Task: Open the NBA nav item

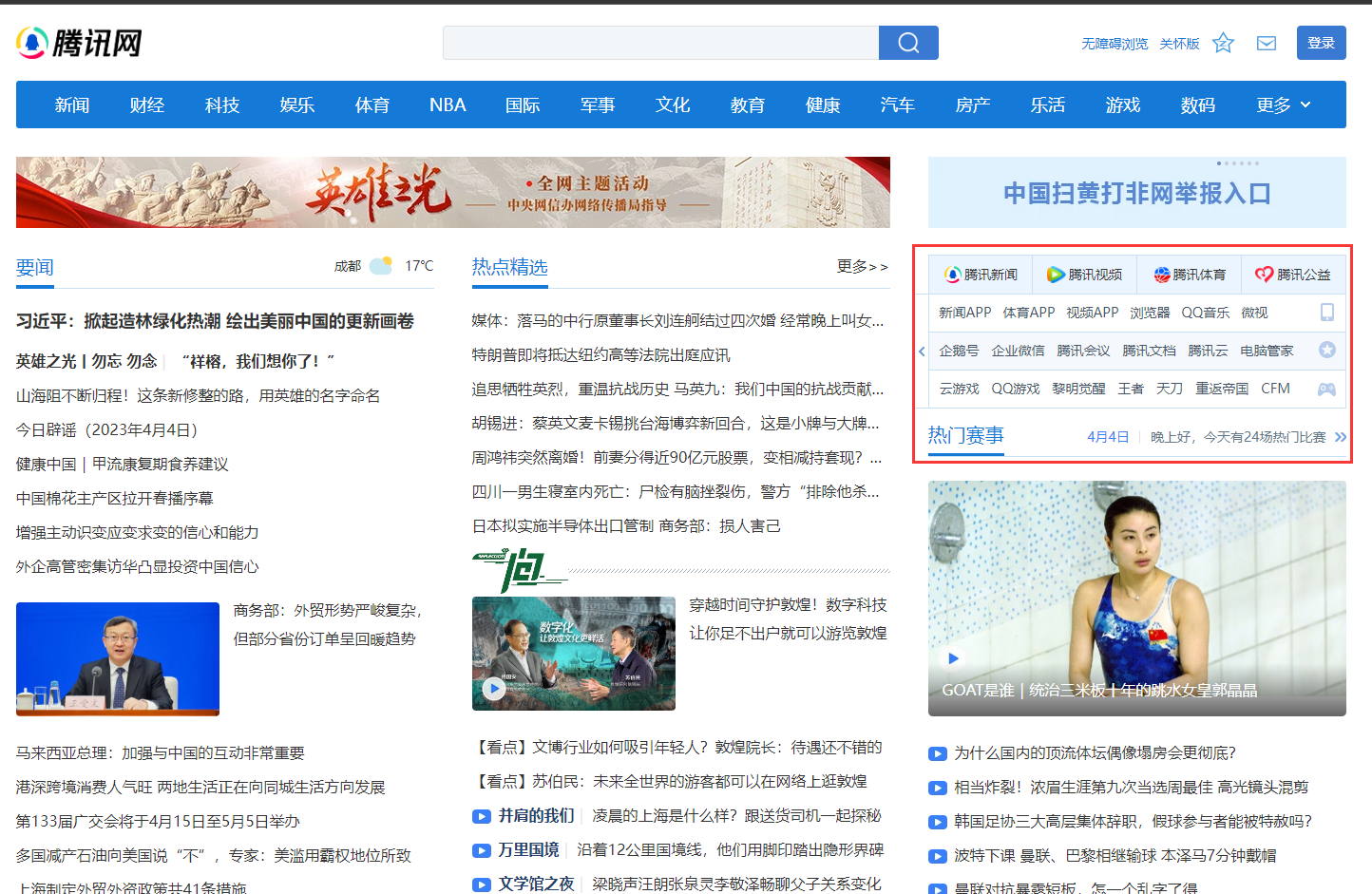Action: (x=448, y=105)
